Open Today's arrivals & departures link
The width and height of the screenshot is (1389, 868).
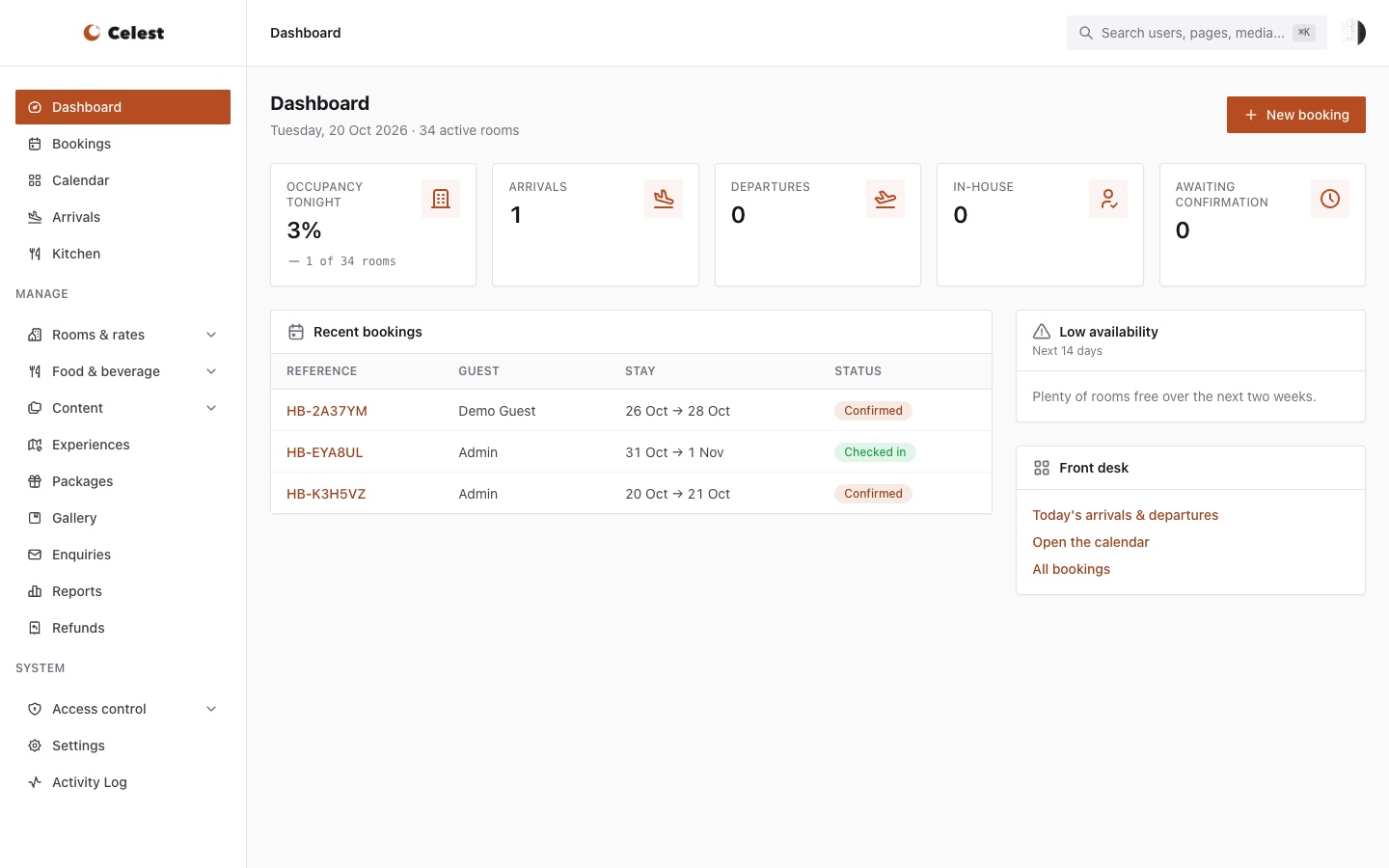(x=1126, y=515)
